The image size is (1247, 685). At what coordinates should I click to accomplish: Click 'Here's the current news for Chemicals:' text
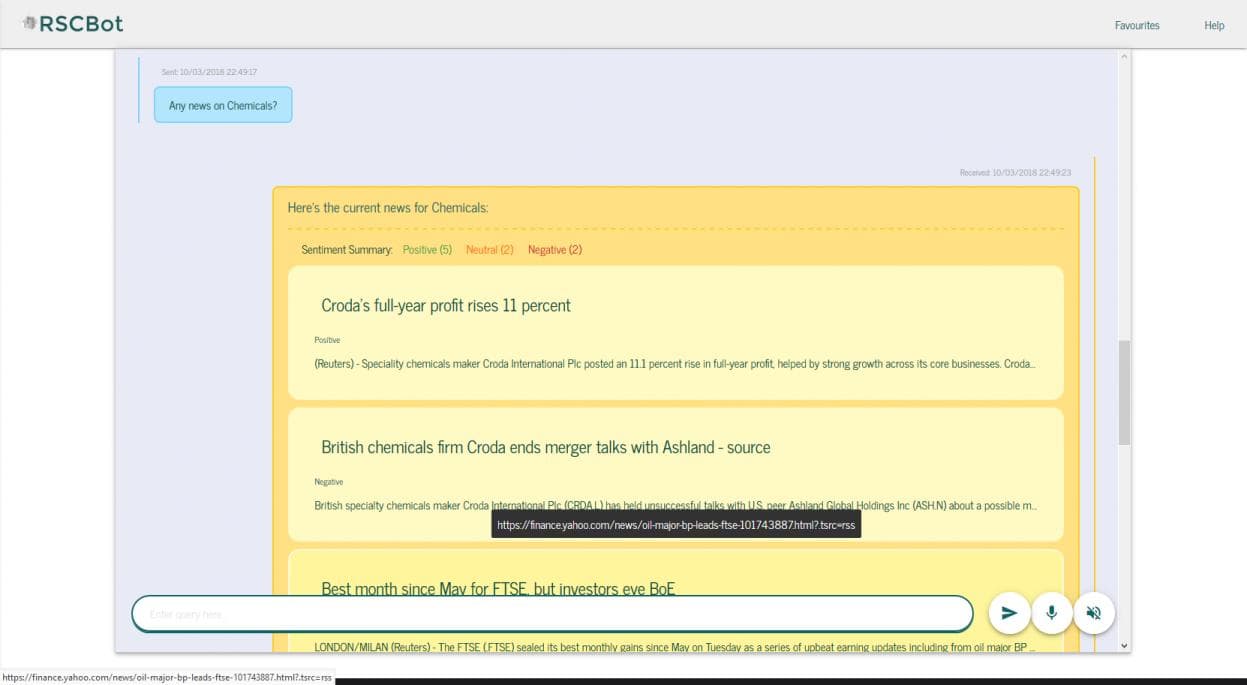pyautogui.click(x=388, y=208)
